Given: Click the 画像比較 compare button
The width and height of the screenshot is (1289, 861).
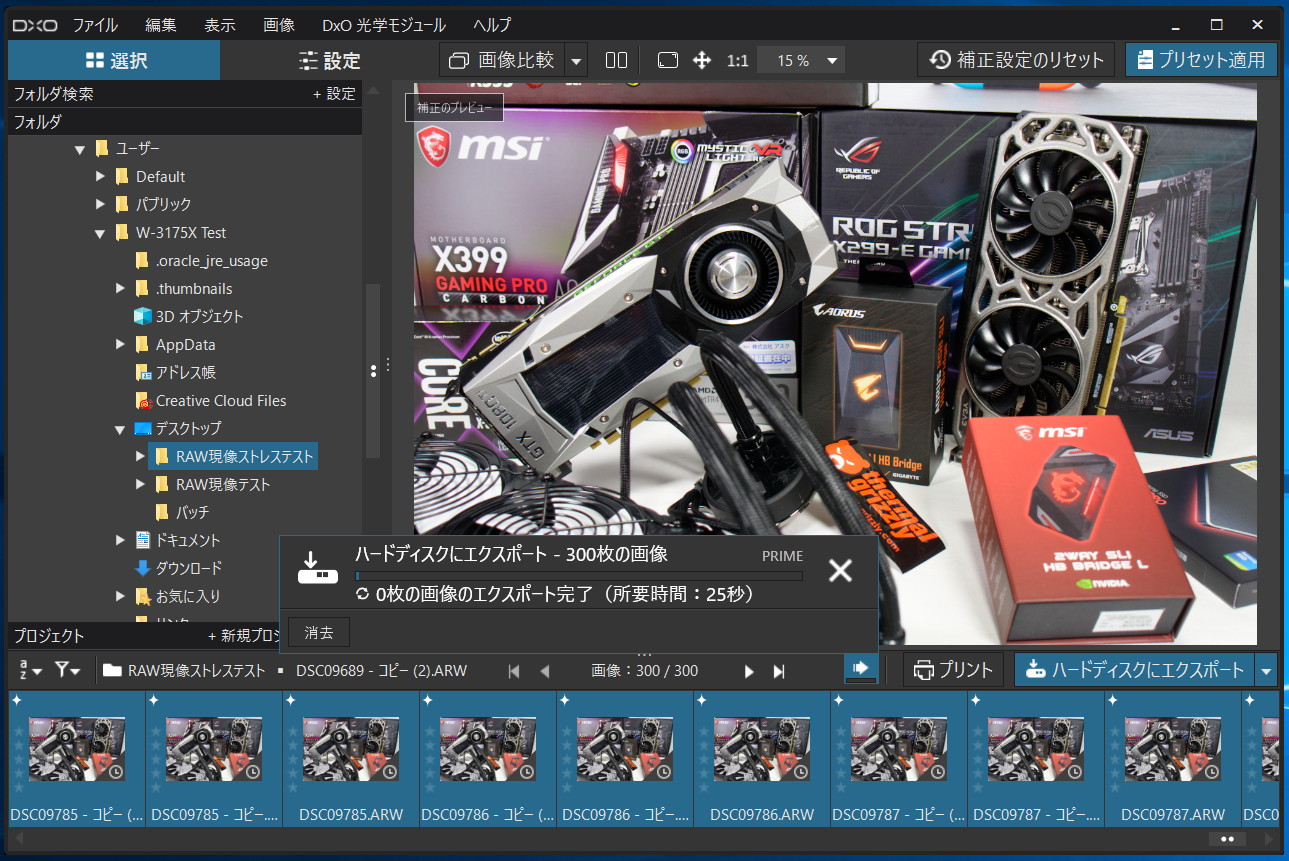Looking at the screenshot, I should pyautogui.click(x=502, y=60).
